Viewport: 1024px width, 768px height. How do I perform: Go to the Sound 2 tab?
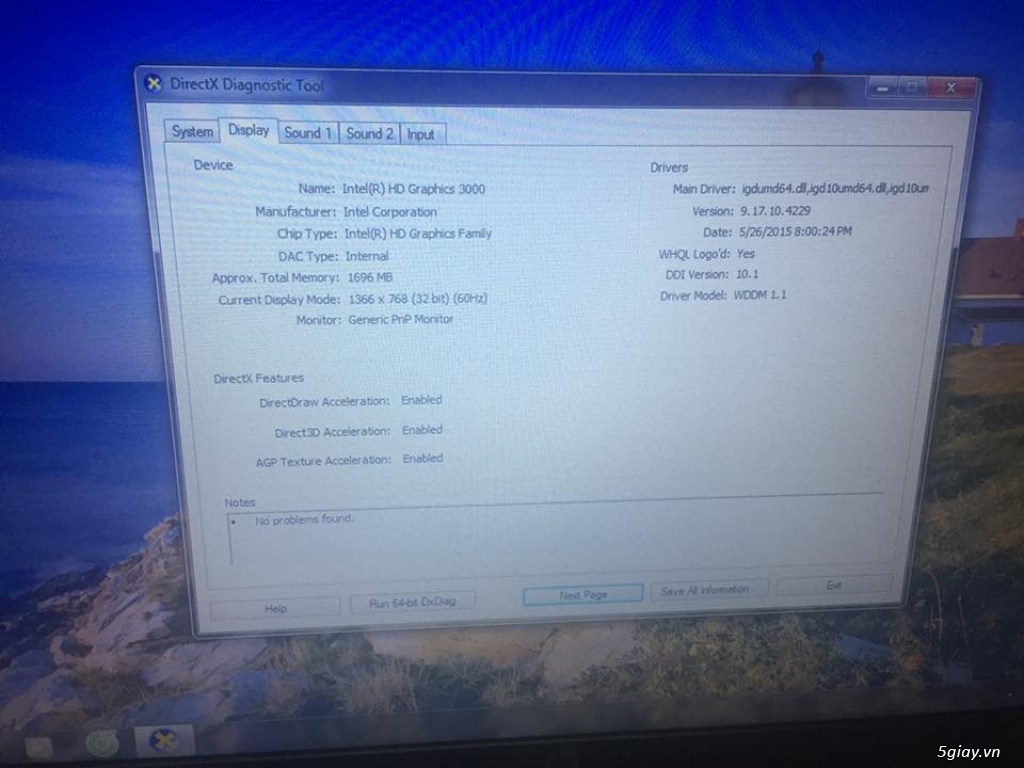pyautogui.click(x=369, y=133)
